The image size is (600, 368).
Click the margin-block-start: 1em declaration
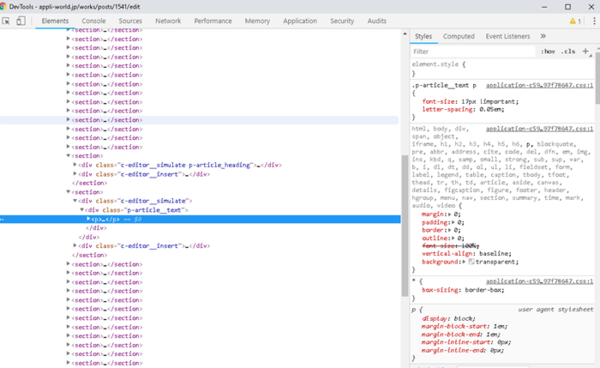(x=465, y=326)
